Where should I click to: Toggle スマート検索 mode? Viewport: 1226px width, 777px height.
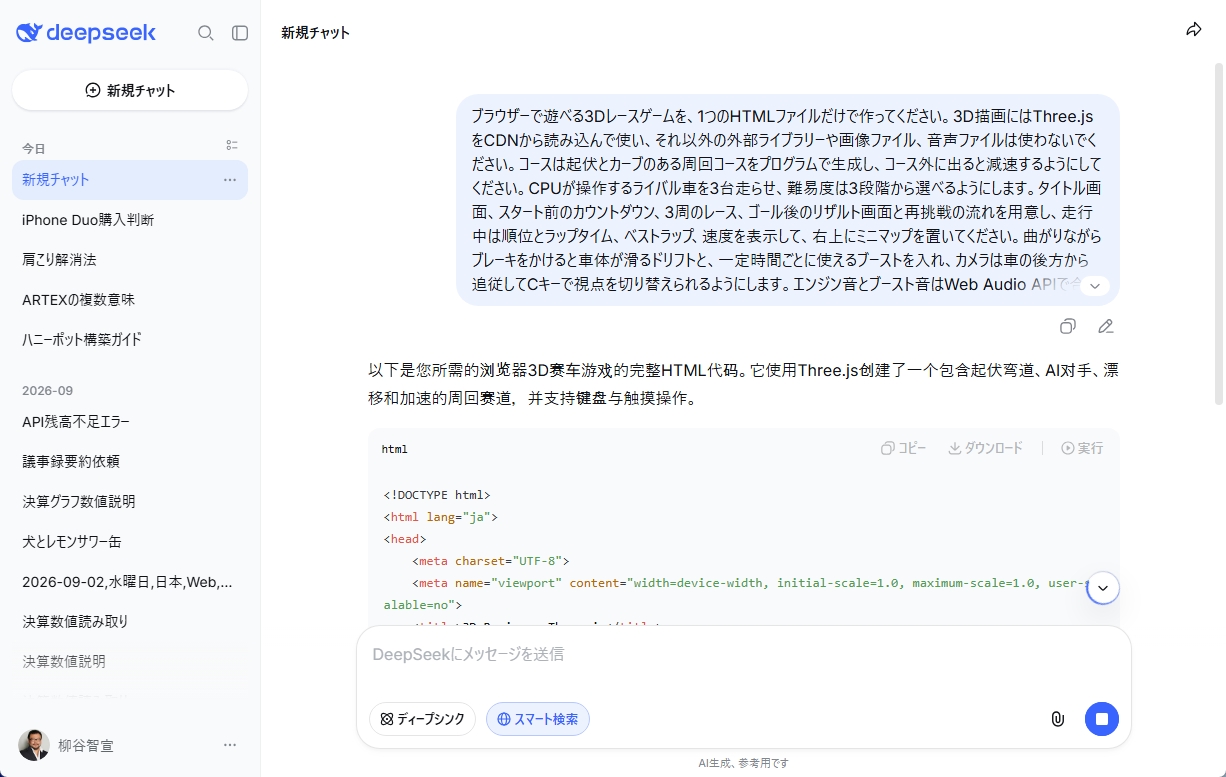(538, 719)
